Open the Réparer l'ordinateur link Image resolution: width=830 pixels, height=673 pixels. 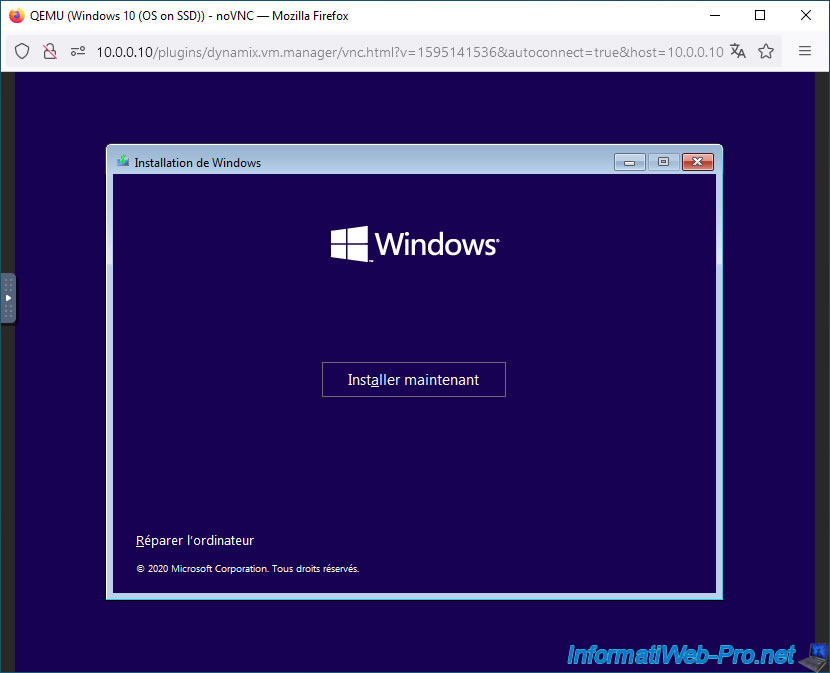[195, 541]
